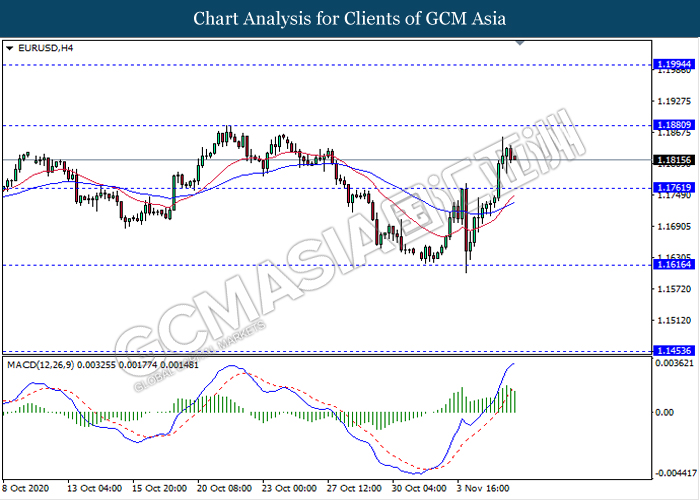The image size is (700, 500).
Task: Select the -0.004417 MACD scale value
Action: click(x=676, y=474)
